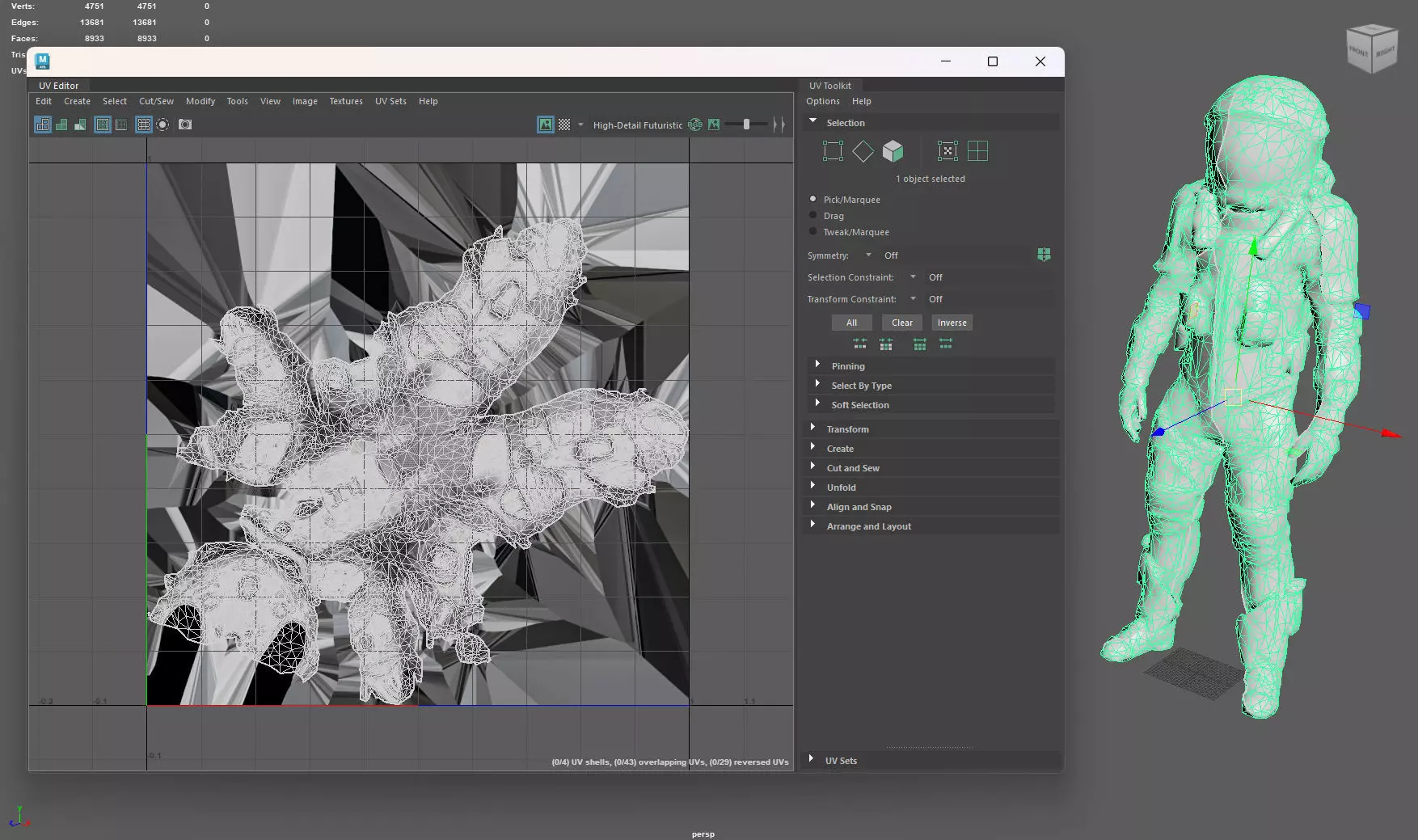
Task: Toggle texture borders display icon
Action: pos(103,125)
